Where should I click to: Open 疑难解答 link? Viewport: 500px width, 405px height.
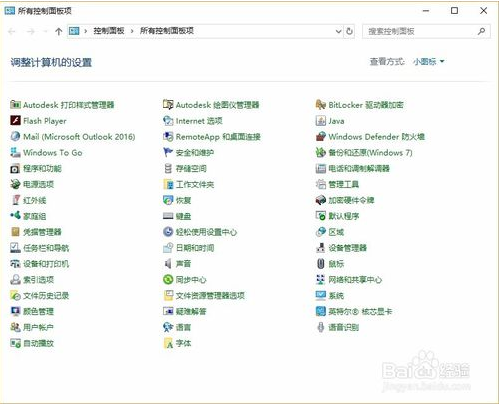(x=191, y=311)
